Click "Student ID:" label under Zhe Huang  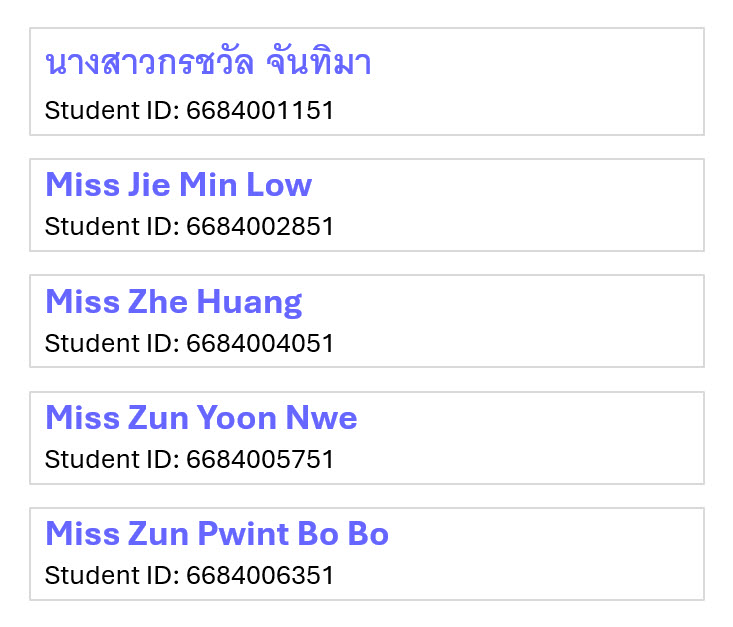point(112,343)
